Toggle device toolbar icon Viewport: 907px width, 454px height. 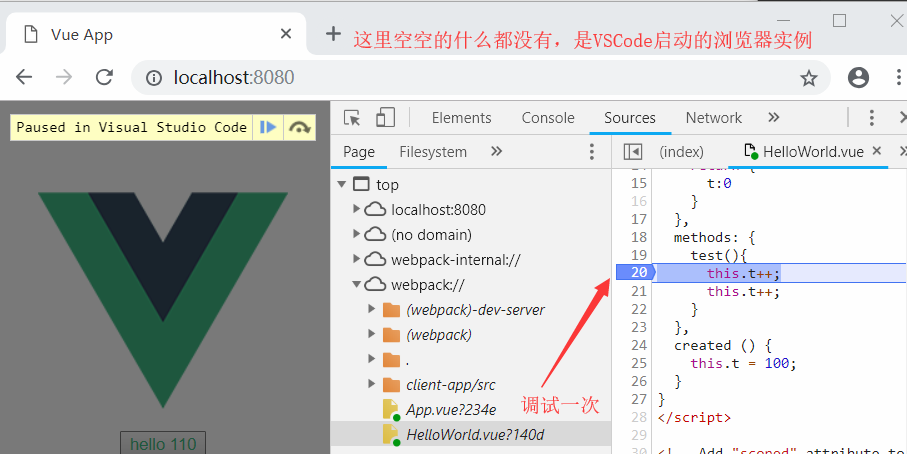[x=385, y=117]
